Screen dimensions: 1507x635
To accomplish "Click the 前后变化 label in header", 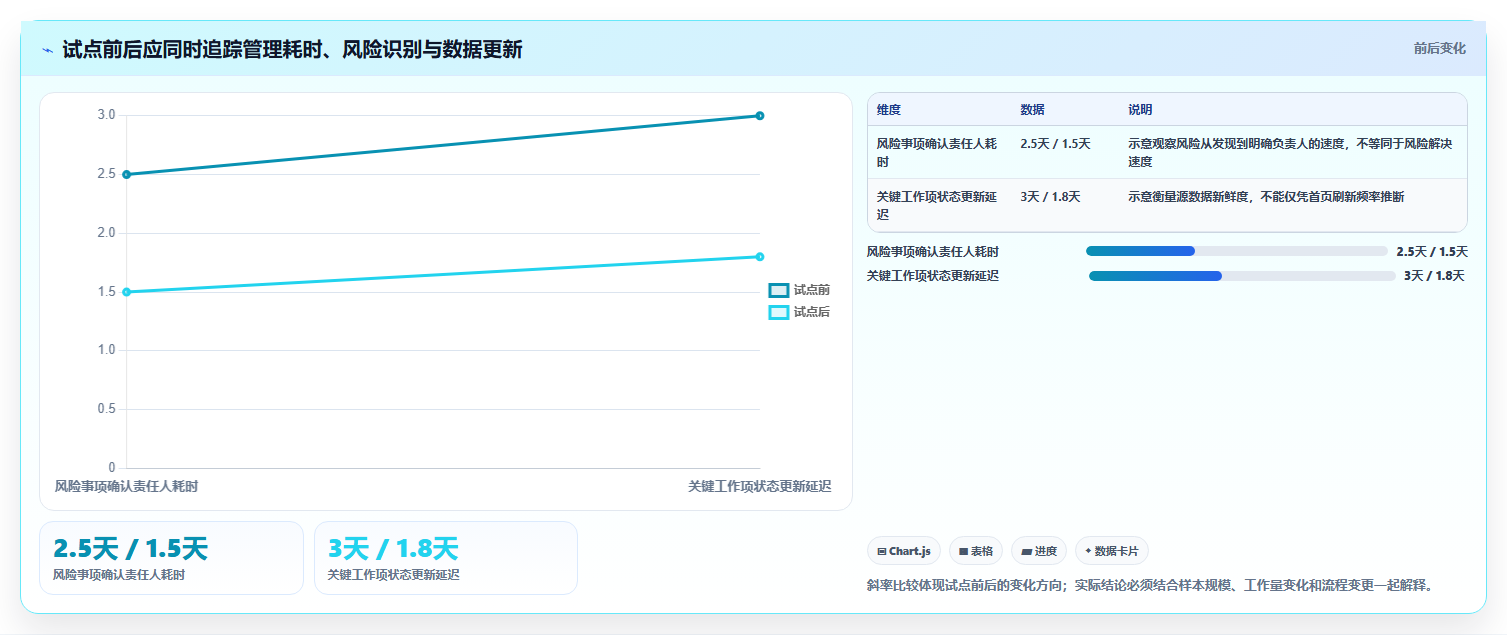I will (x=1440, y=48).
